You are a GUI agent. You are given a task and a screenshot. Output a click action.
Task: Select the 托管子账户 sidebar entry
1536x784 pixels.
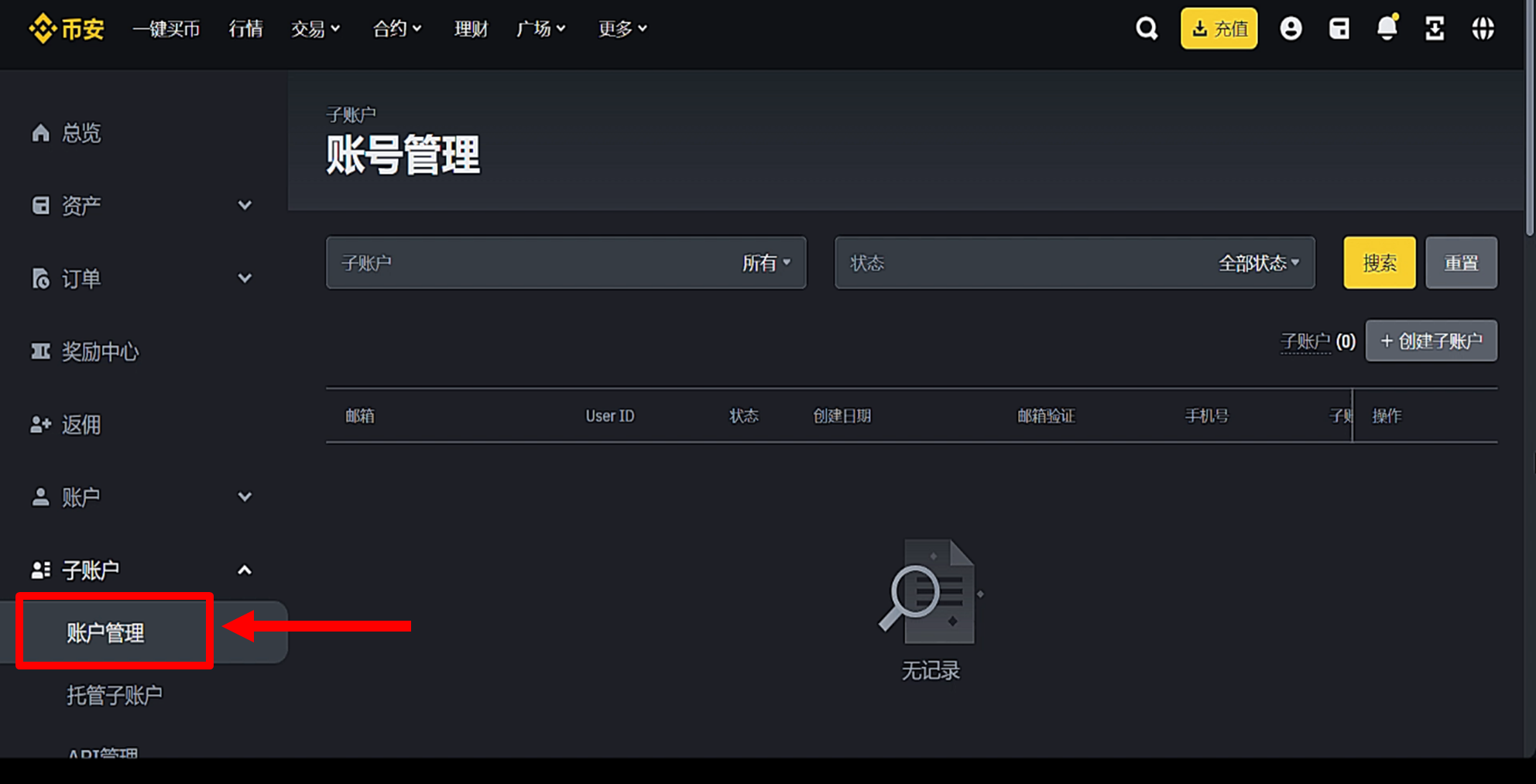tap(114, 694)
